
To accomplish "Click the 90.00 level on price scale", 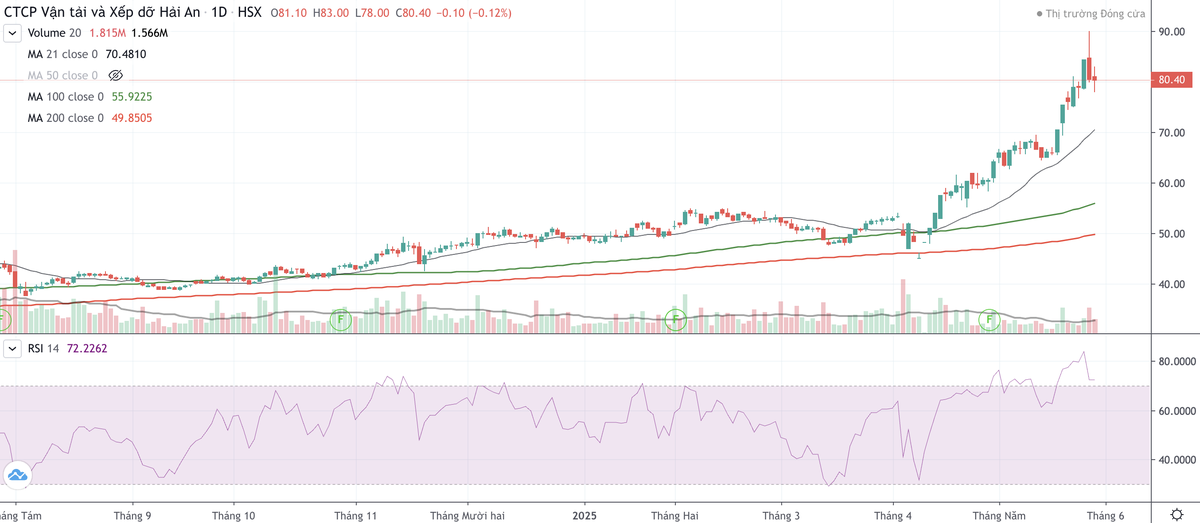I will 1171,32.
